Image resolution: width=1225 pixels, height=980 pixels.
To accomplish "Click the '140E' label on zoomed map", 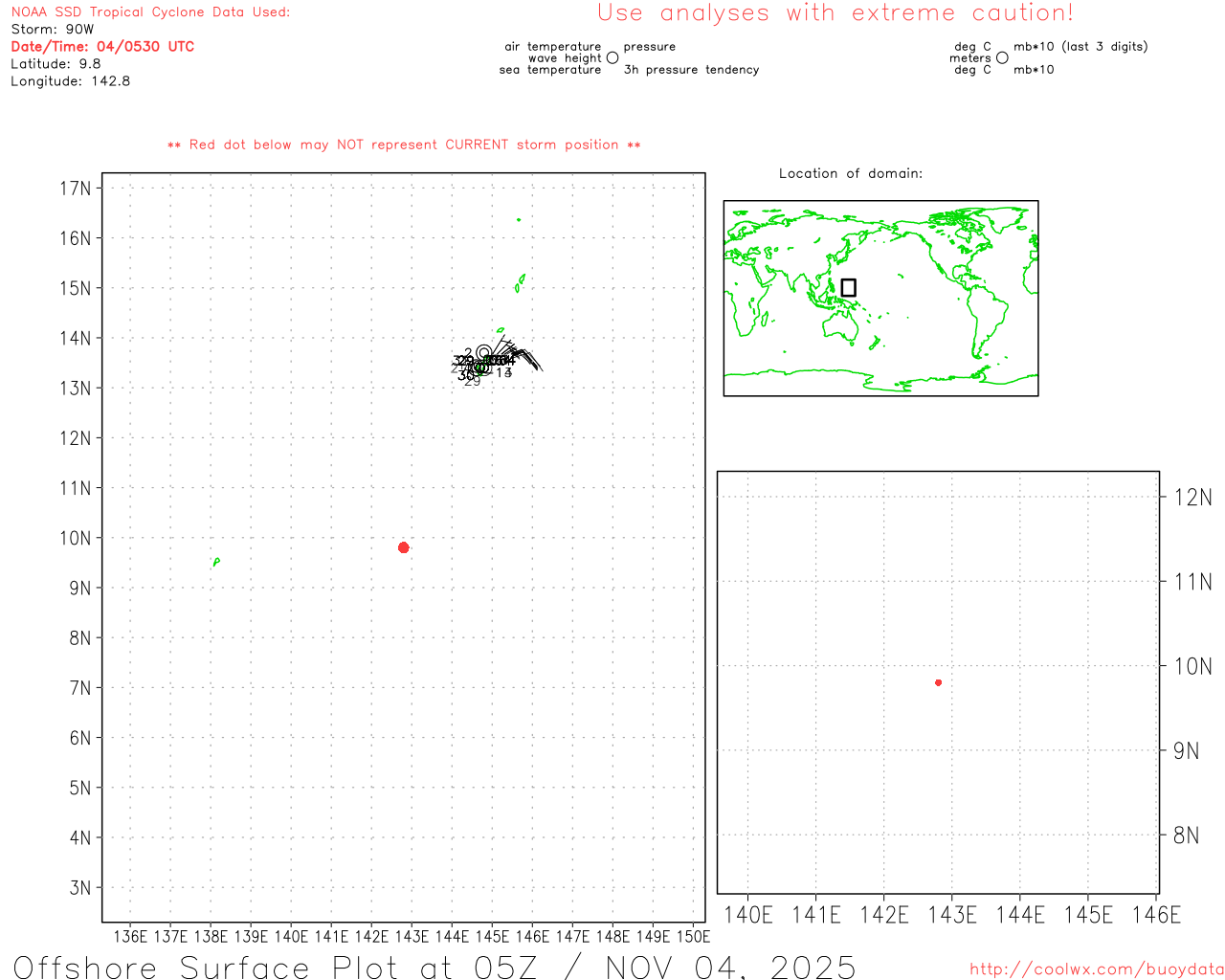I will coord(748,915).
